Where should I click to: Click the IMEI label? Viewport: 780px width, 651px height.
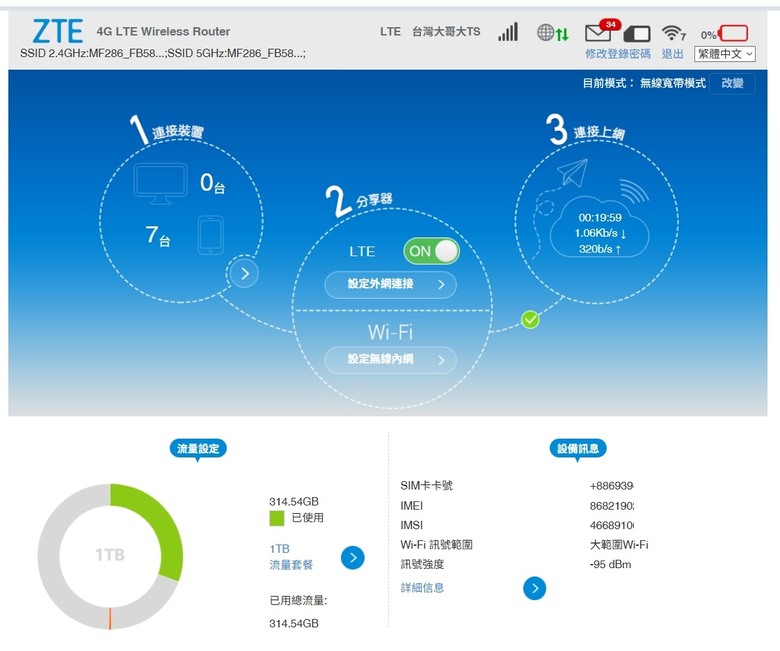[411, 506]
